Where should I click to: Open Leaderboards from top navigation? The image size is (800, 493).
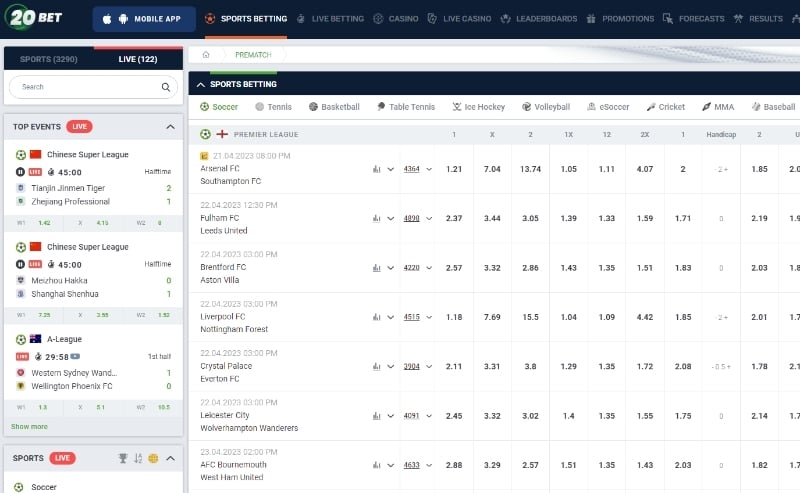click(539, 19)
